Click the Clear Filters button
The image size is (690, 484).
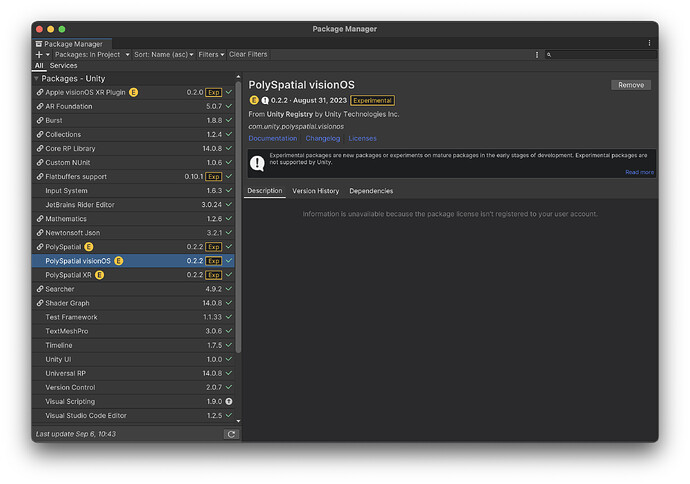tap(248, 55)
